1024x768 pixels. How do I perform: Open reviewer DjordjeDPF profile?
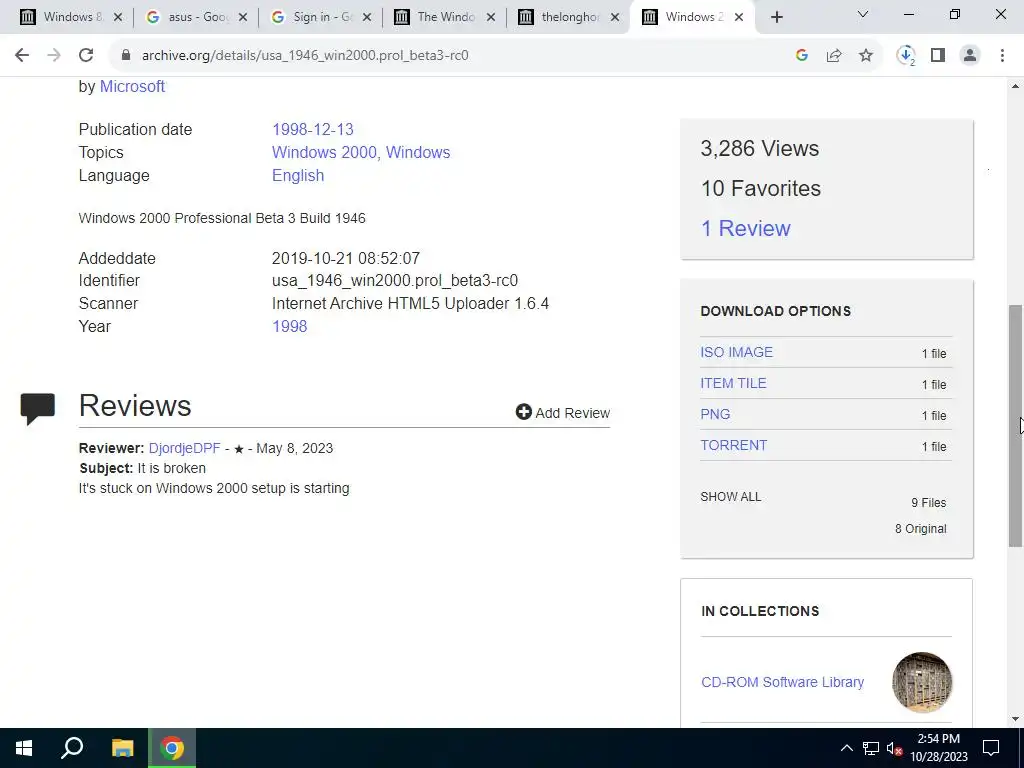point(184,449)
